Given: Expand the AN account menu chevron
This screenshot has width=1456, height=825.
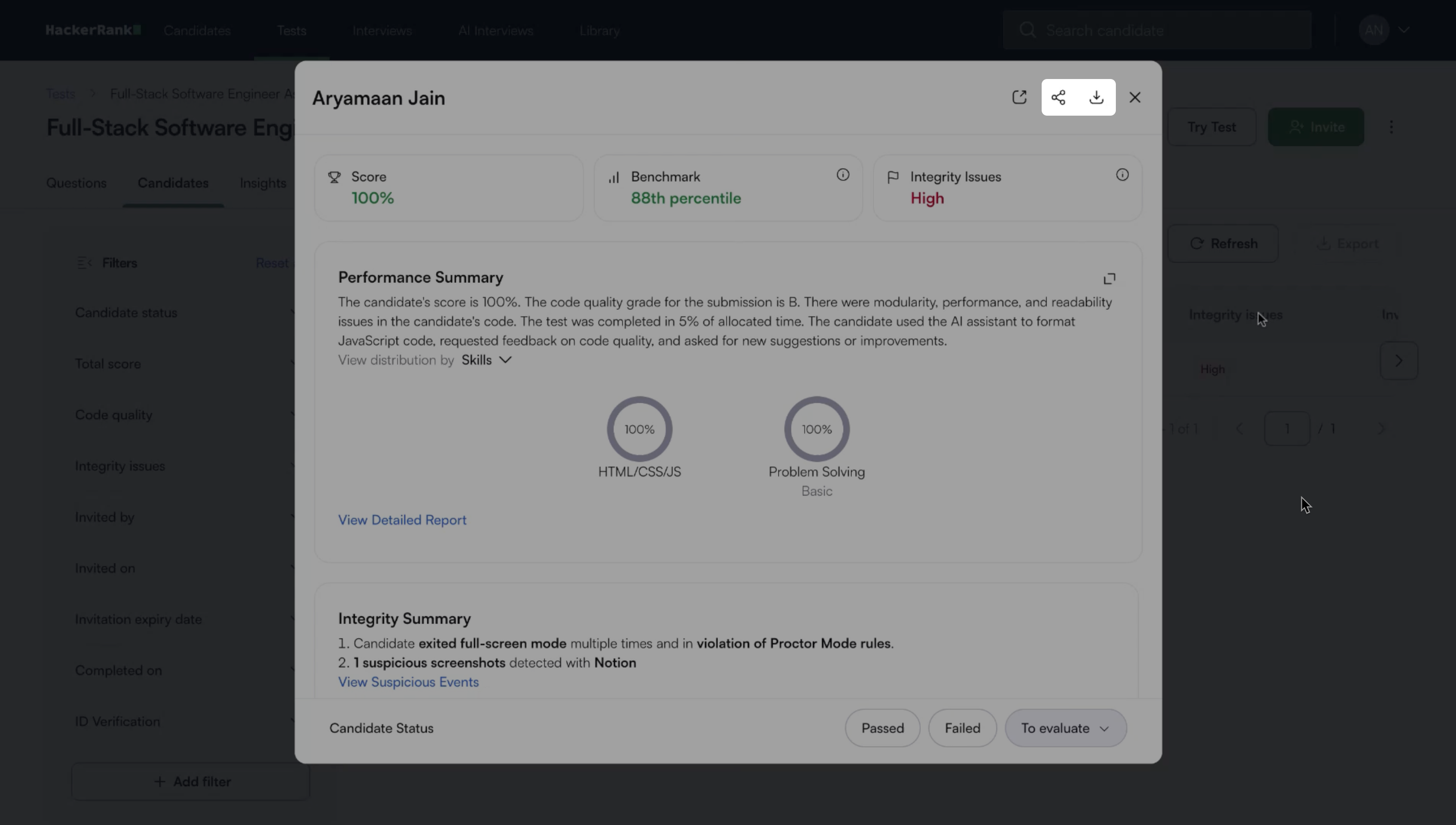Looking at the screenshot, I should (x=1404, y=30).
